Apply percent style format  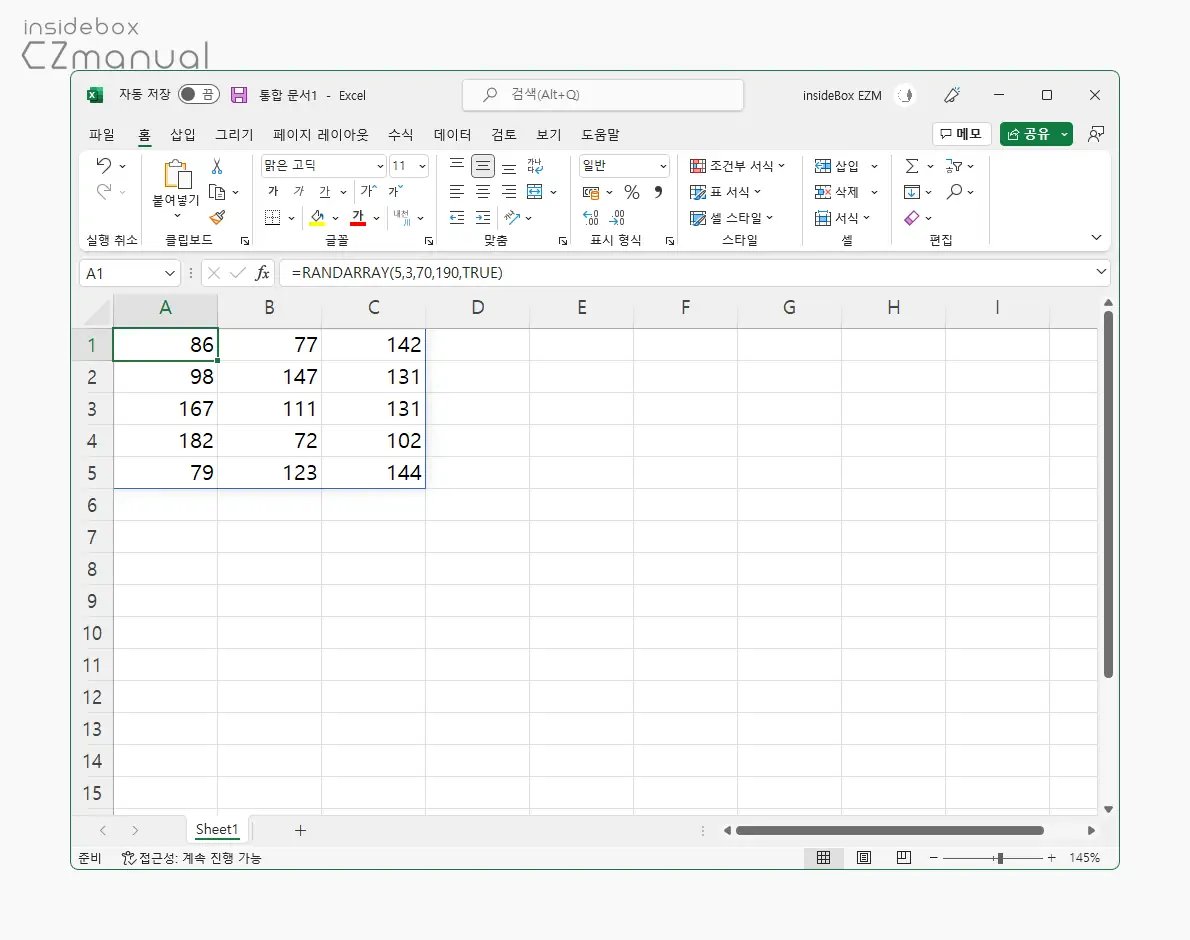click(x=631, y=192)
